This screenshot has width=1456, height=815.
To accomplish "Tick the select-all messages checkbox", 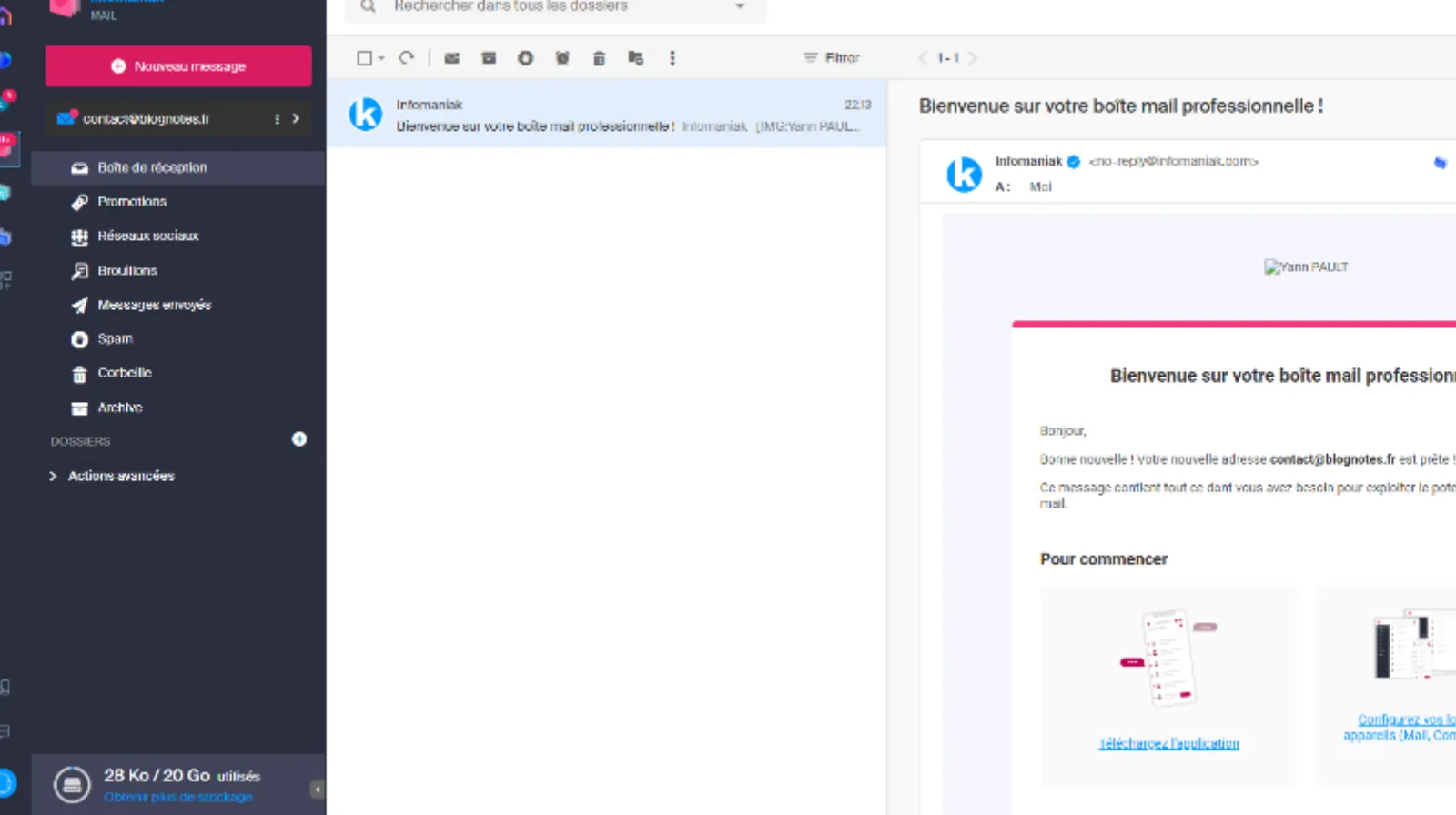I will [x=364, y=58].
